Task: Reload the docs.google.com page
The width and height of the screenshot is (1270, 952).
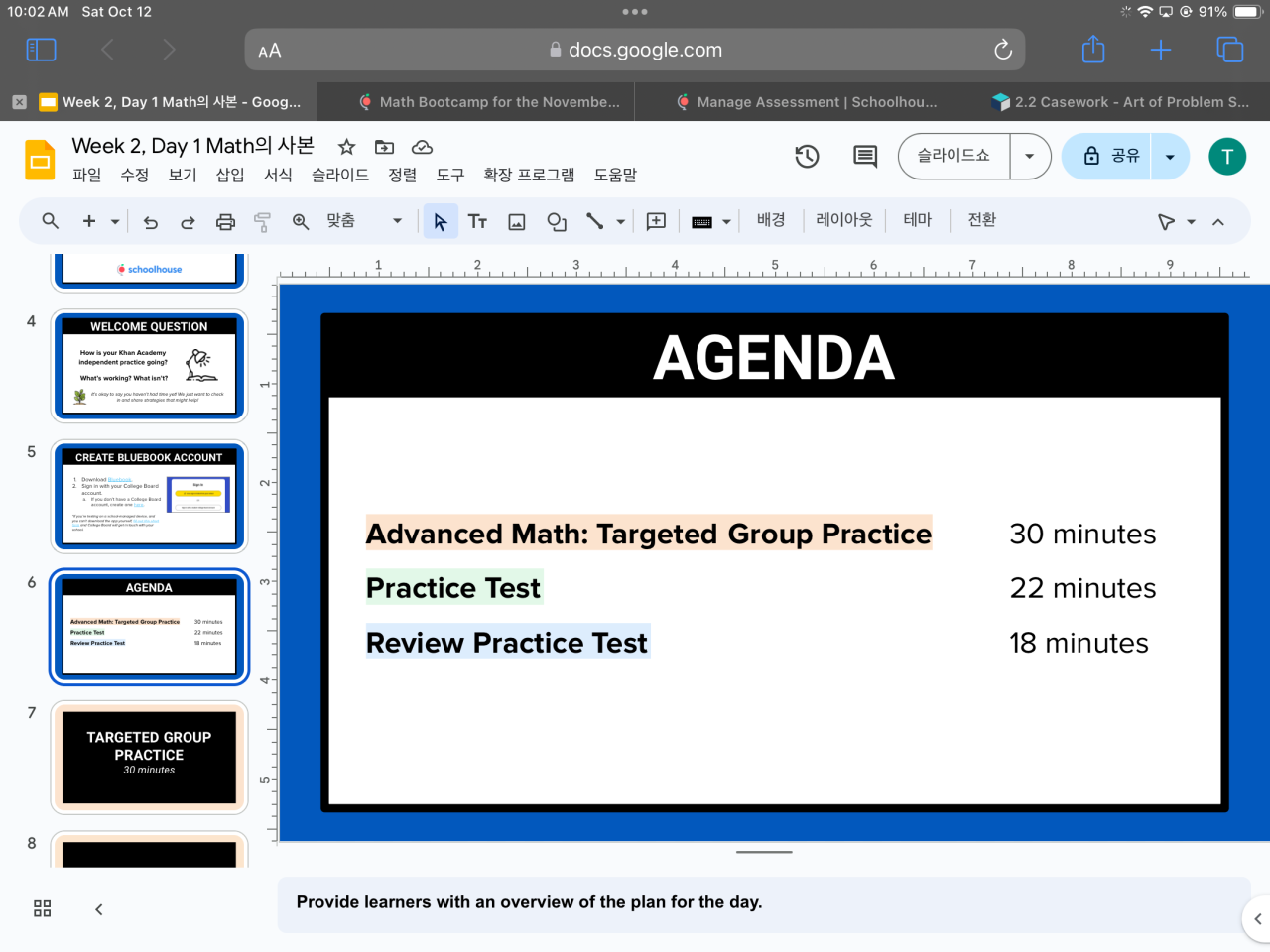Action: pos(1003,50)
